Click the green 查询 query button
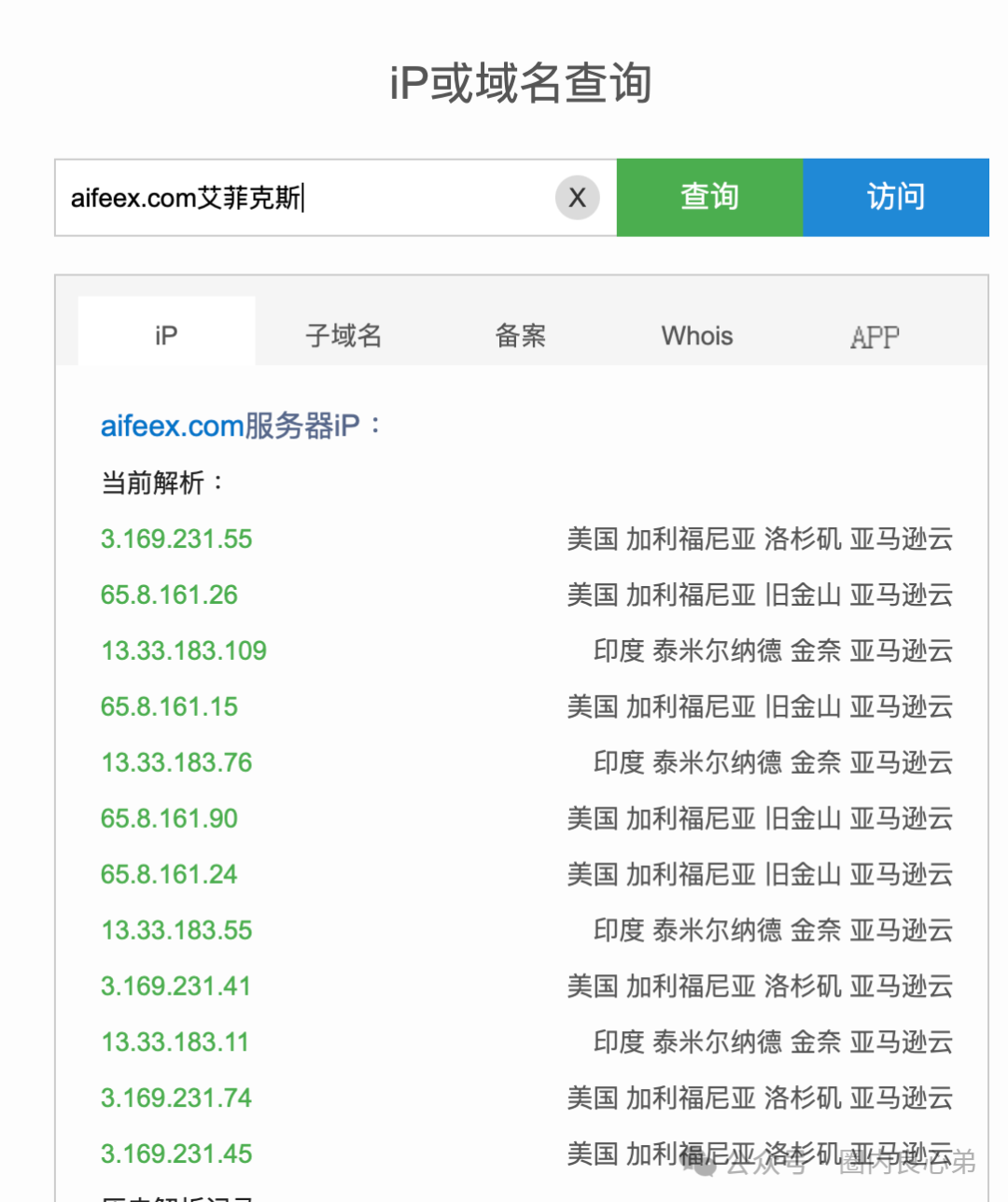 (x=708, y=197)
